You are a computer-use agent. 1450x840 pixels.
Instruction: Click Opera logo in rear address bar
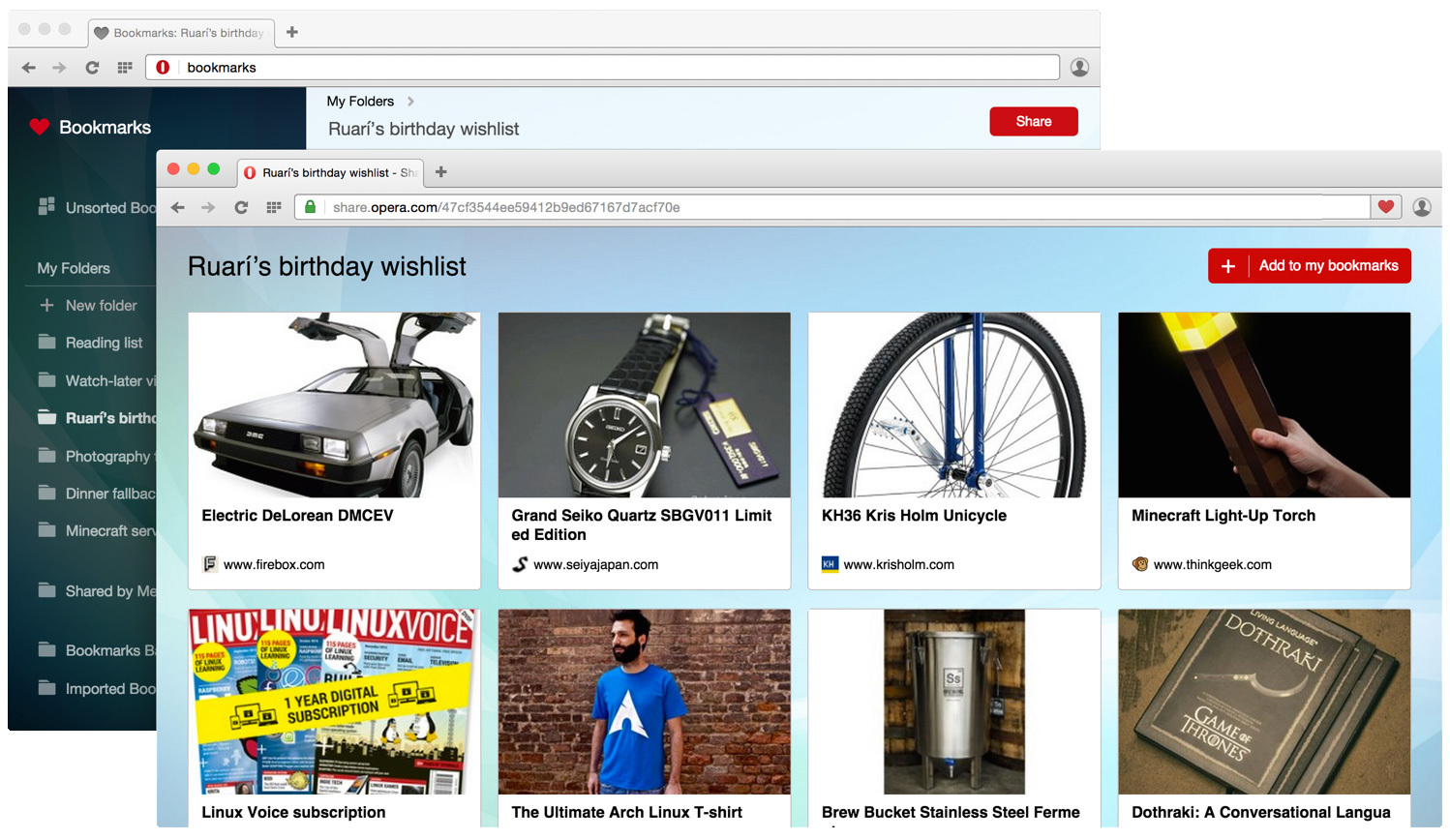click(163, 68)
